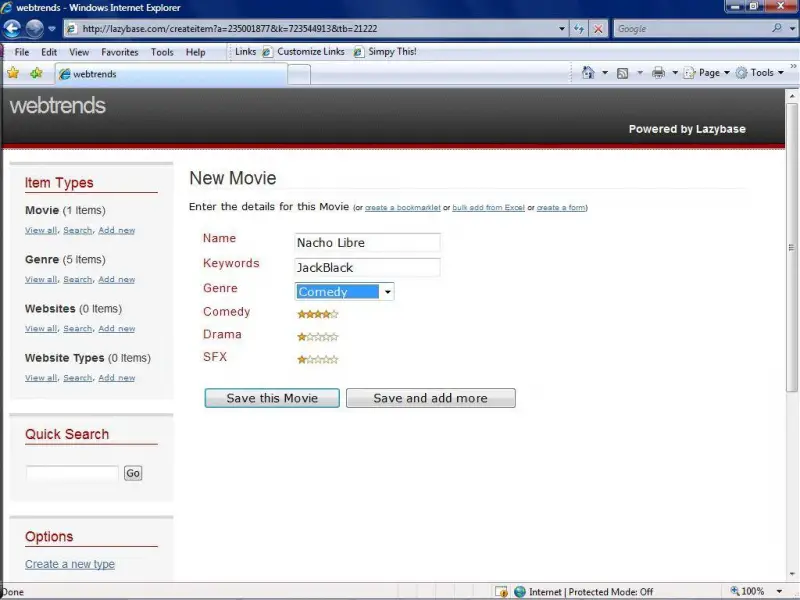
Task: Open the Favorites Center star icon
Action: [13, 73]
